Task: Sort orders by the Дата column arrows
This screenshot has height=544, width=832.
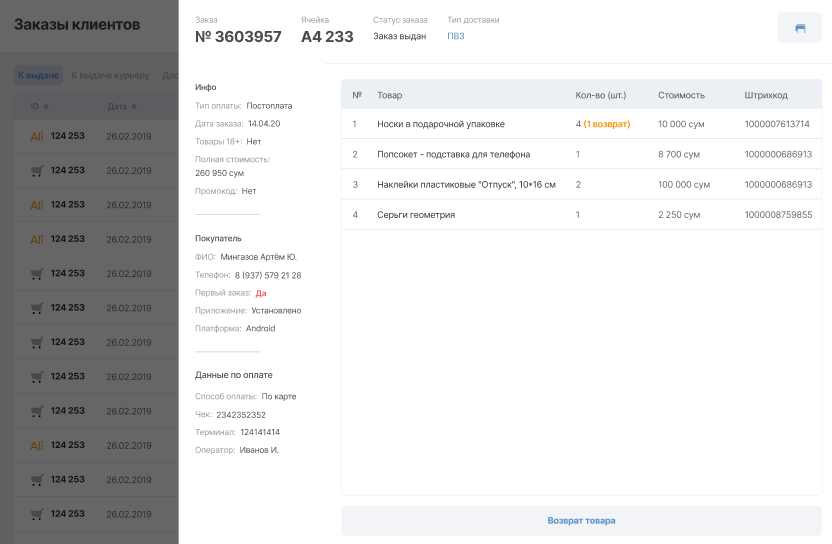Action: click(133, 106)
